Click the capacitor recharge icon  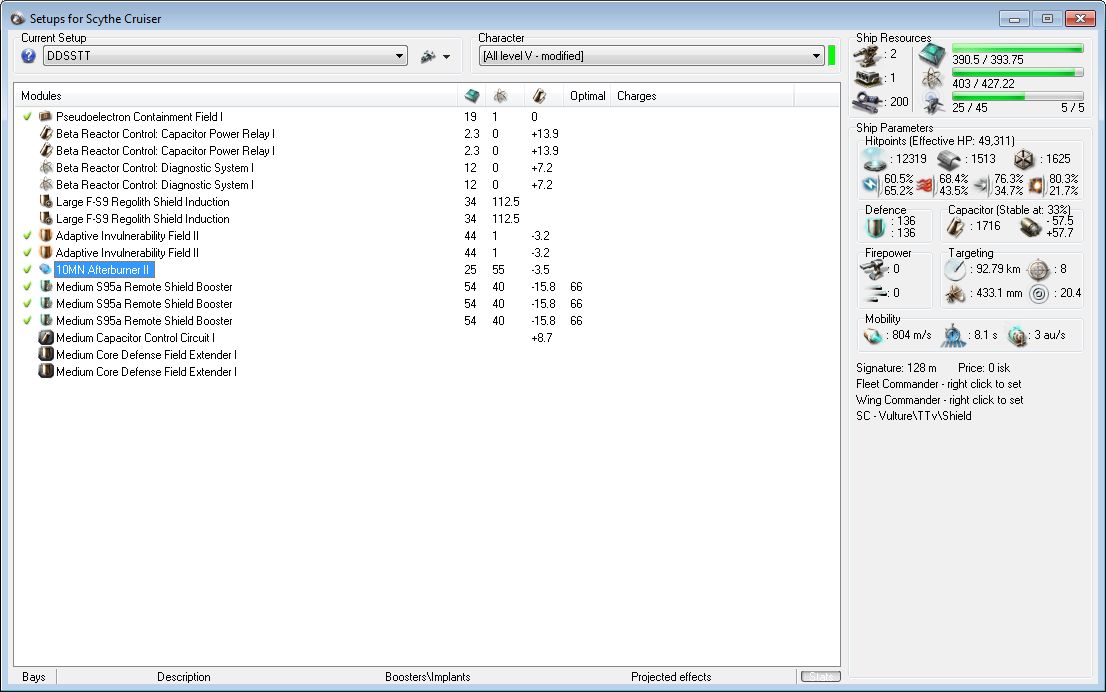[x=1030, y=227]
